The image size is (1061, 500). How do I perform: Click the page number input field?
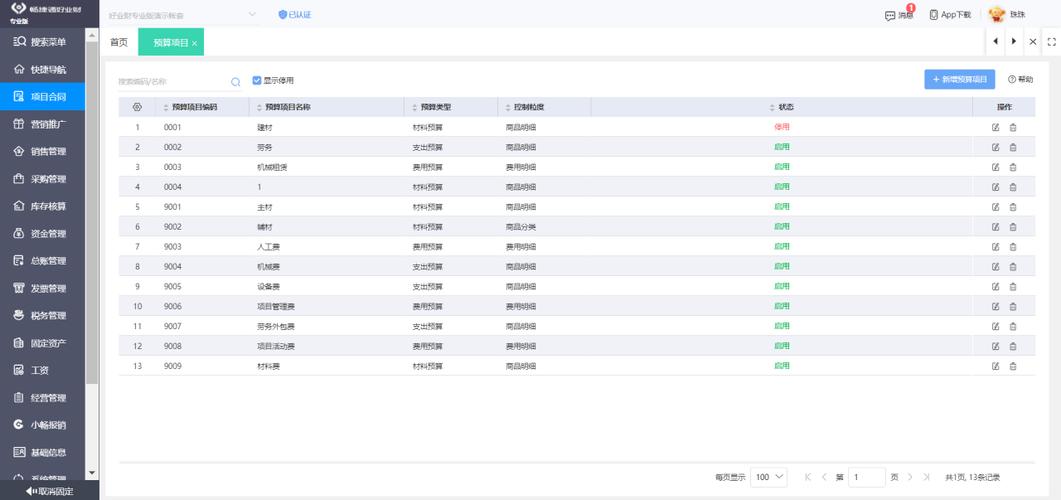tap(866, 477)
